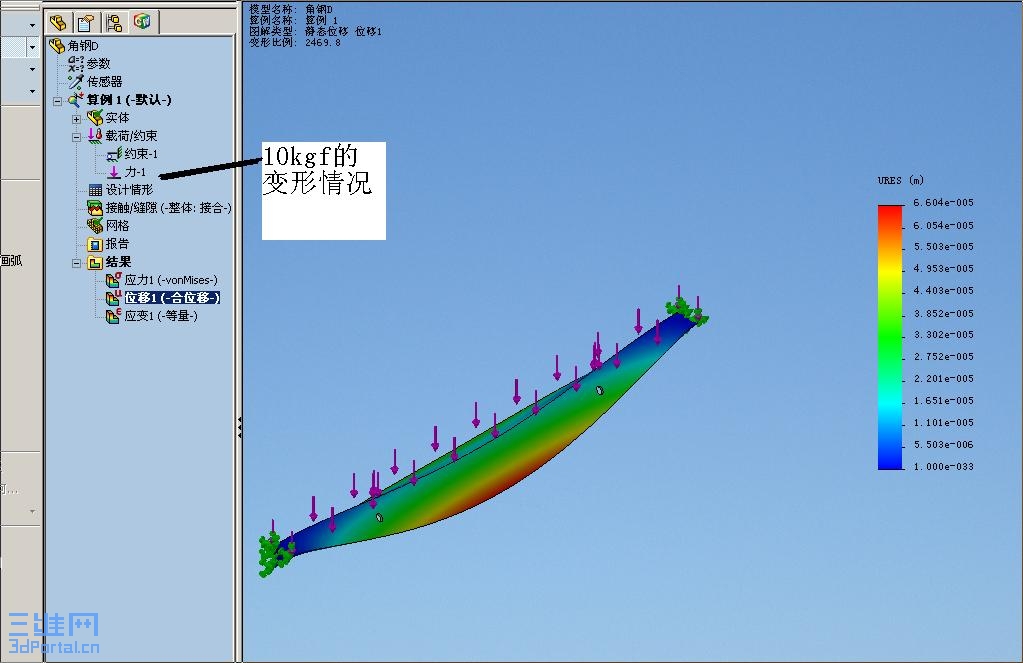Click the URES (m) legend title

click(900, 180)
